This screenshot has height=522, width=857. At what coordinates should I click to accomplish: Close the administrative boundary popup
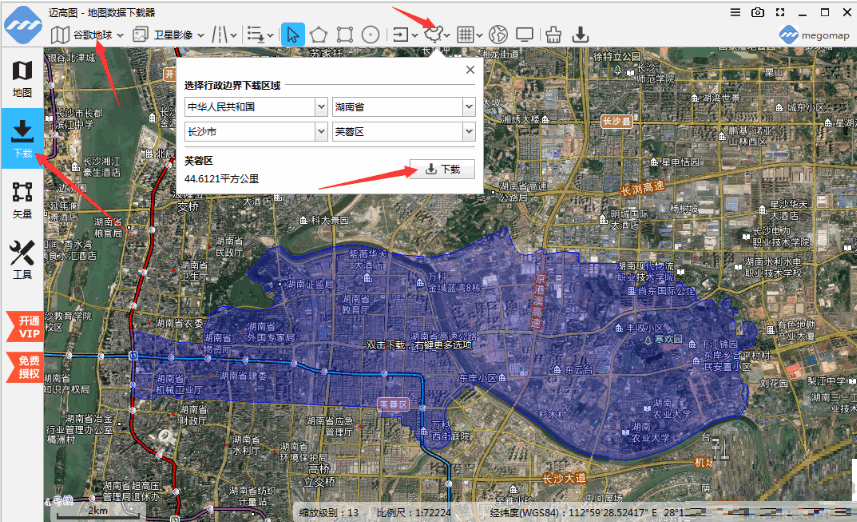(x=470, y=70)
